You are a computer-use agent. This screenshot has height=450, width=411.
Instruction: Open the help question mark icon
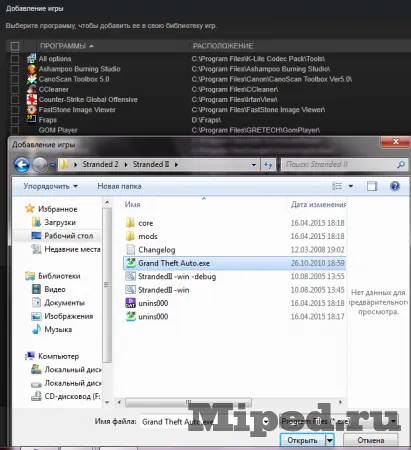[x=395, y=186]
